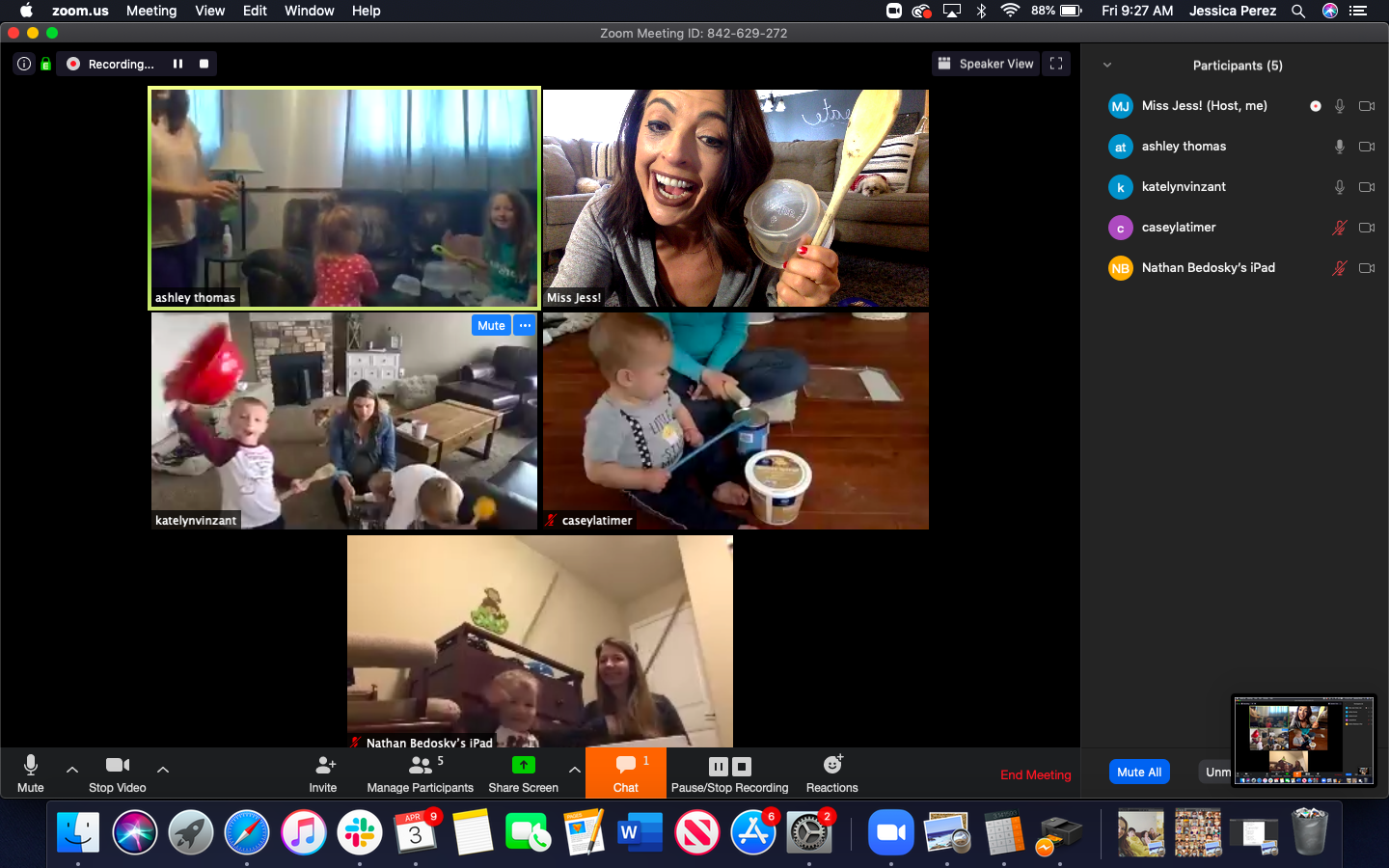Open the zoom.us menu
Screen dimensions: 1389x868
coord(80,11)
